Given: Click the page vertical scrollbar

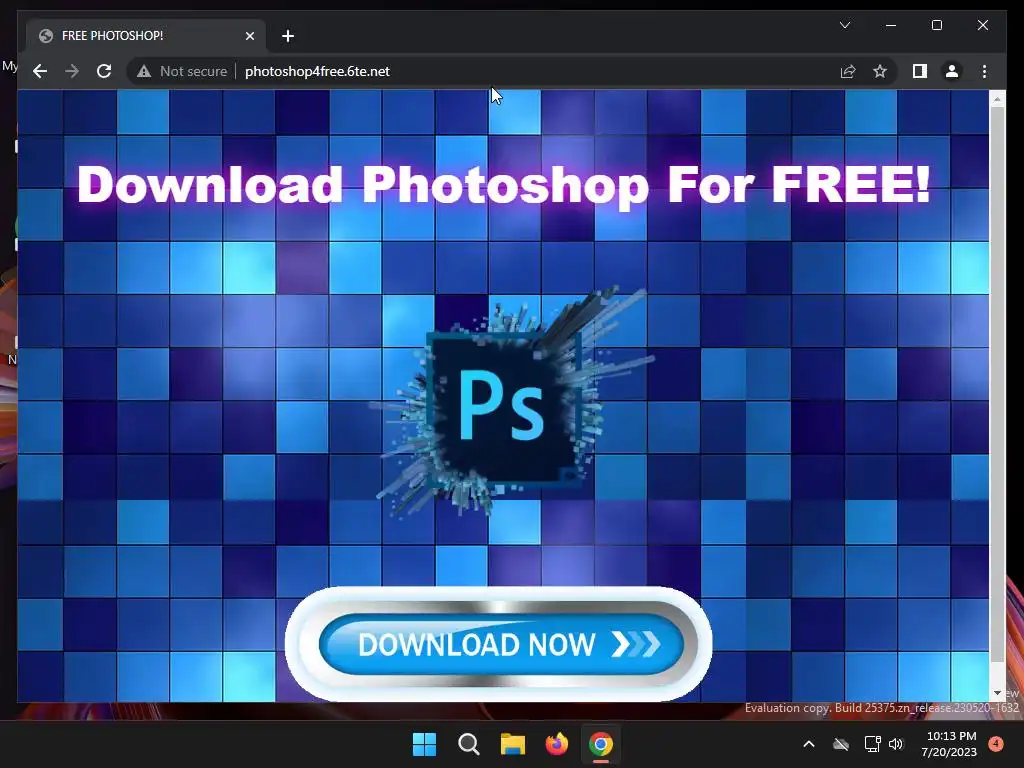Looking at the screenshot, I should pyautogui.click(x=997, y=383).
